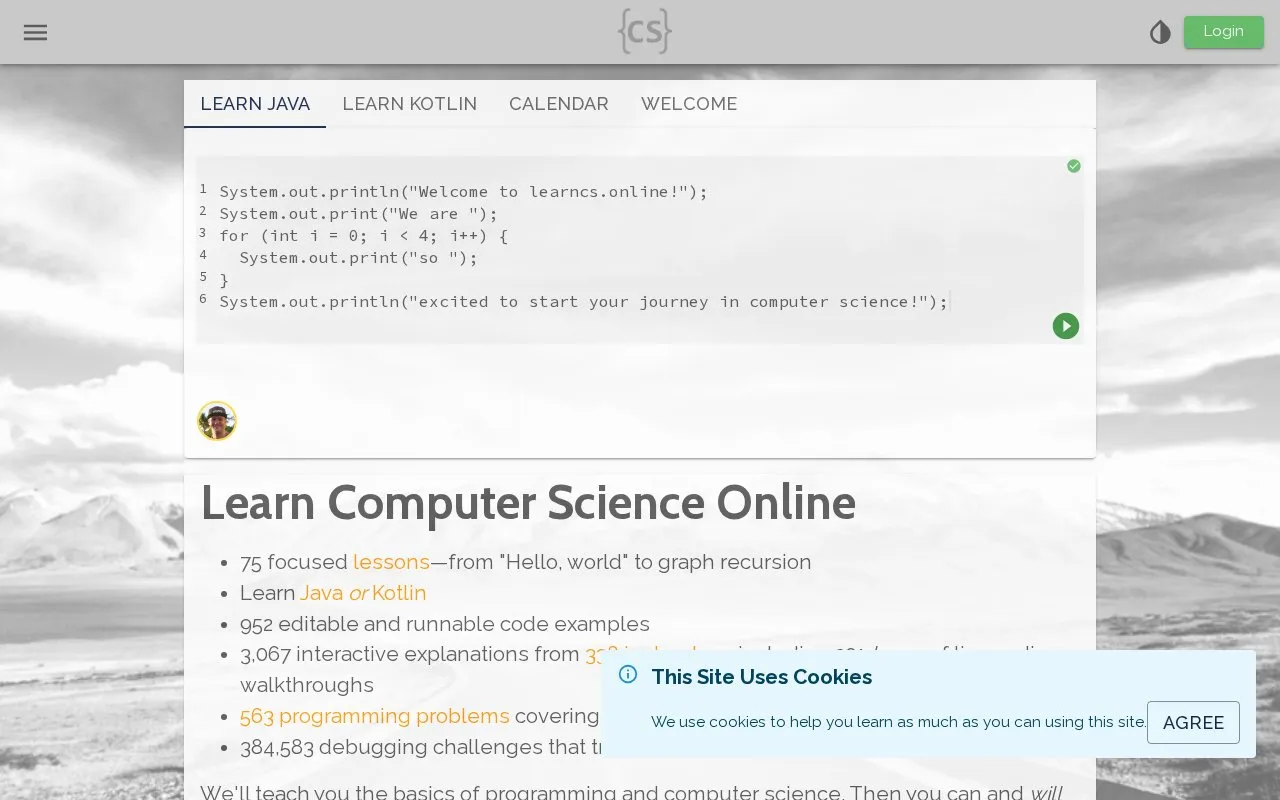
Task: Click the "Learn Computer Science Online" heading
Action: (x=528, y=502)
